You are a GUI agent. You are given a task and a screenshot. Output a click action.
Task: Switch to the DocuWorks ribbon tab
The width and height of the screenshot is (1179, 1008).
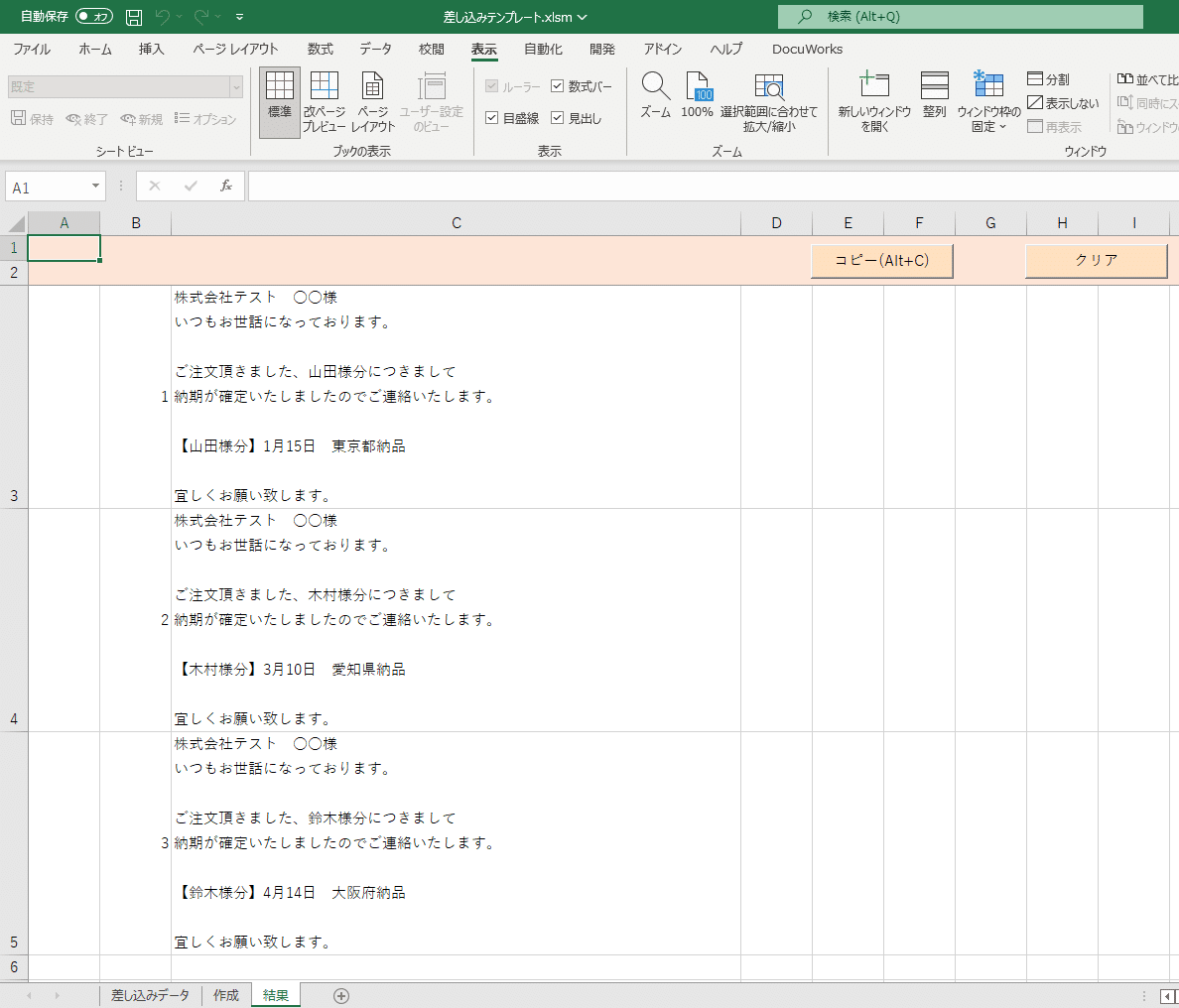point(807,49)
